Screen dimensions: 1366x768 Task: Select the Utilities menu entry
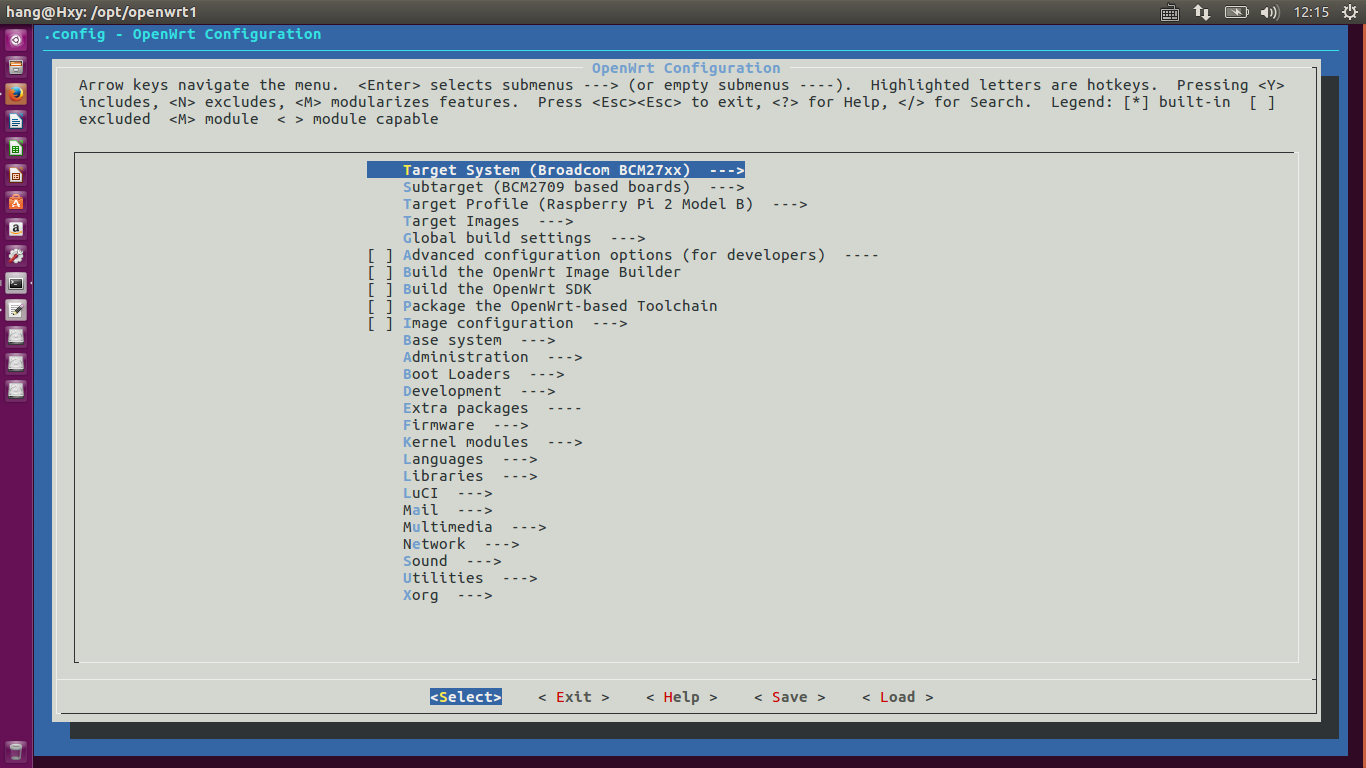pyautogui.click(x=470, y=578)
